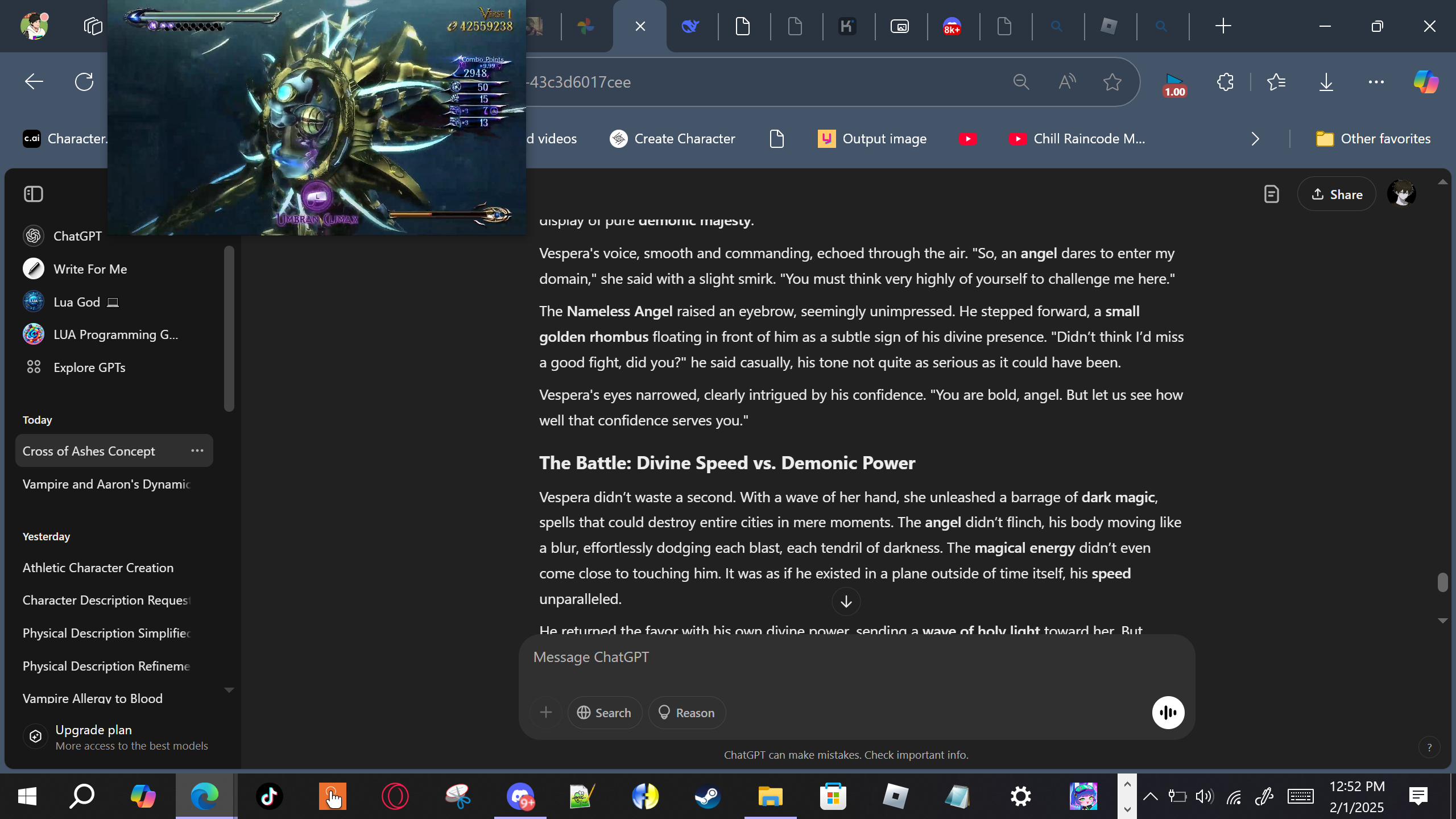1456x819 pixels.
Task: Click the scroll-to-bottom arrow button
Action: pyautogui.click(x=846, y=601)
